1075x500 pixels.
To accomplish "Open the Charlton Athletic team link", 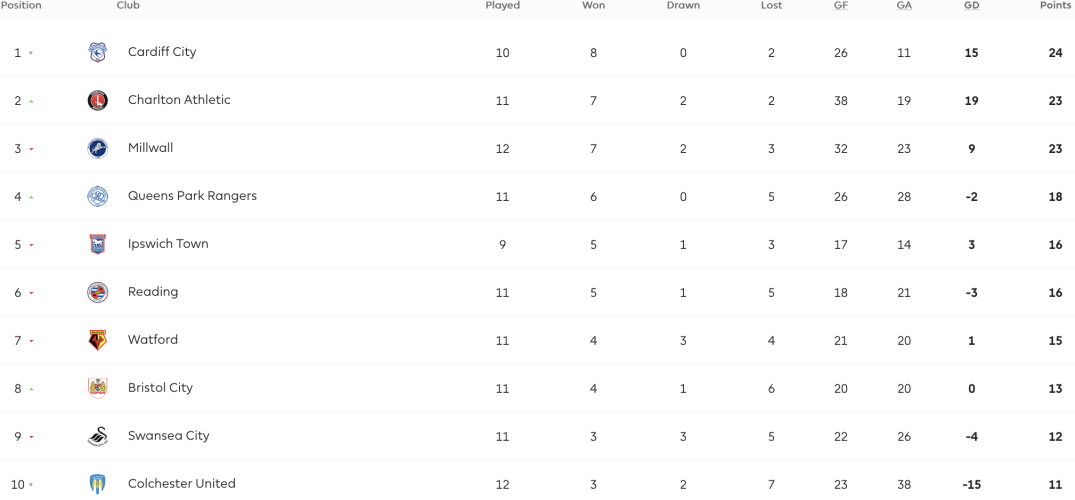I will coord(179,100).
